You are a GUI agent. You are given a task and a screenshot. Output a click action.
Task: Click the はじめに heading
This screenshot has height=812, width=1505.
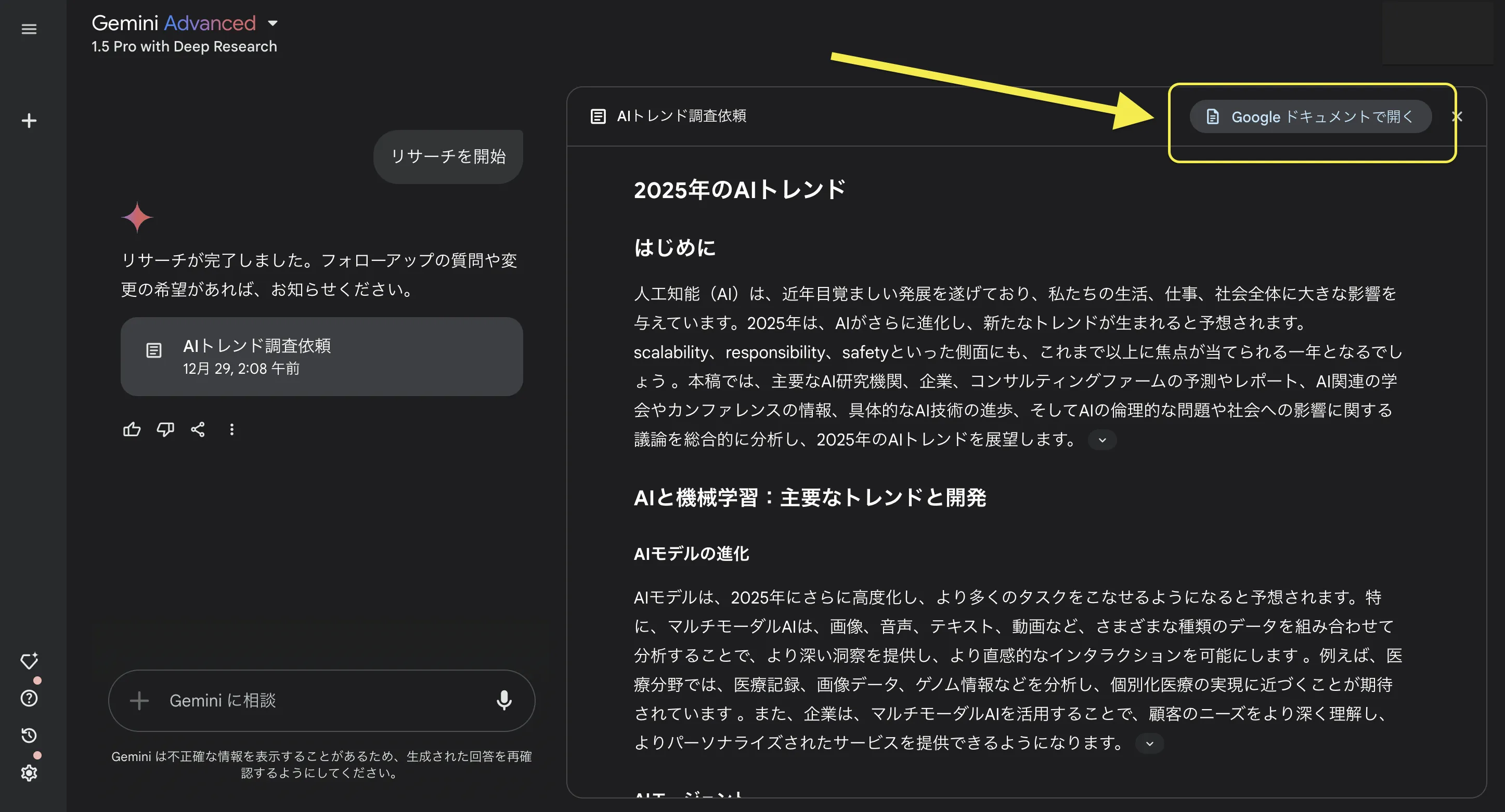pyautogui.click(x=674, y=247)
